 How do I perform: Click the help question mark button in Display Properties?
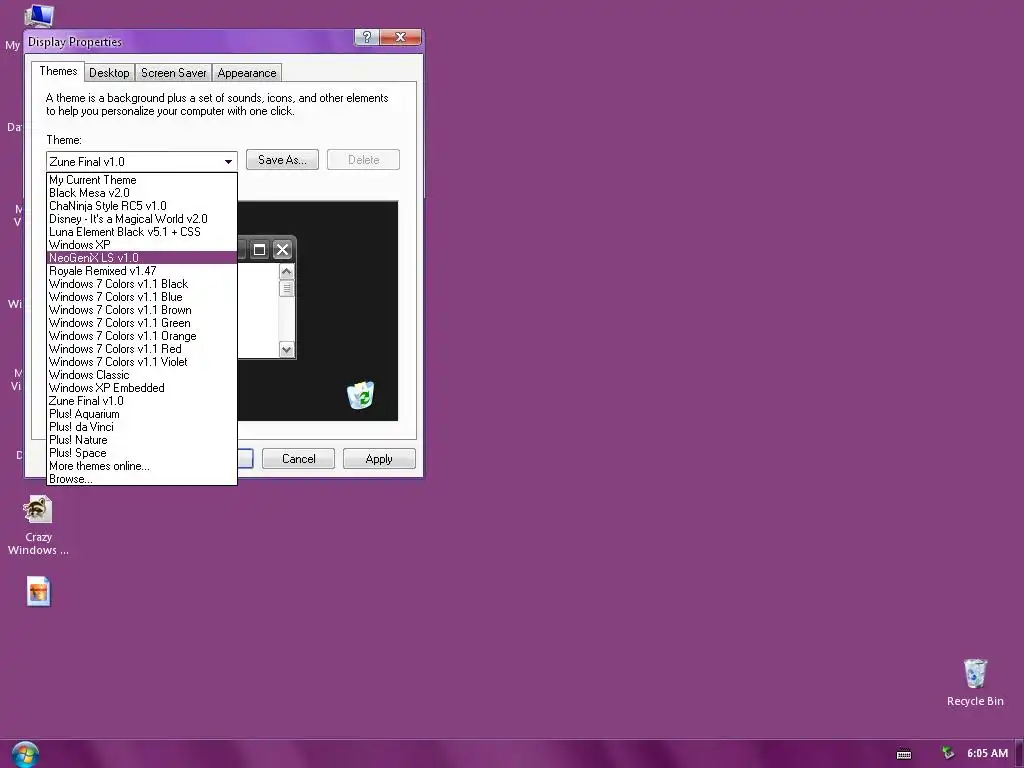pyautogui.click(x=366, y=37)
